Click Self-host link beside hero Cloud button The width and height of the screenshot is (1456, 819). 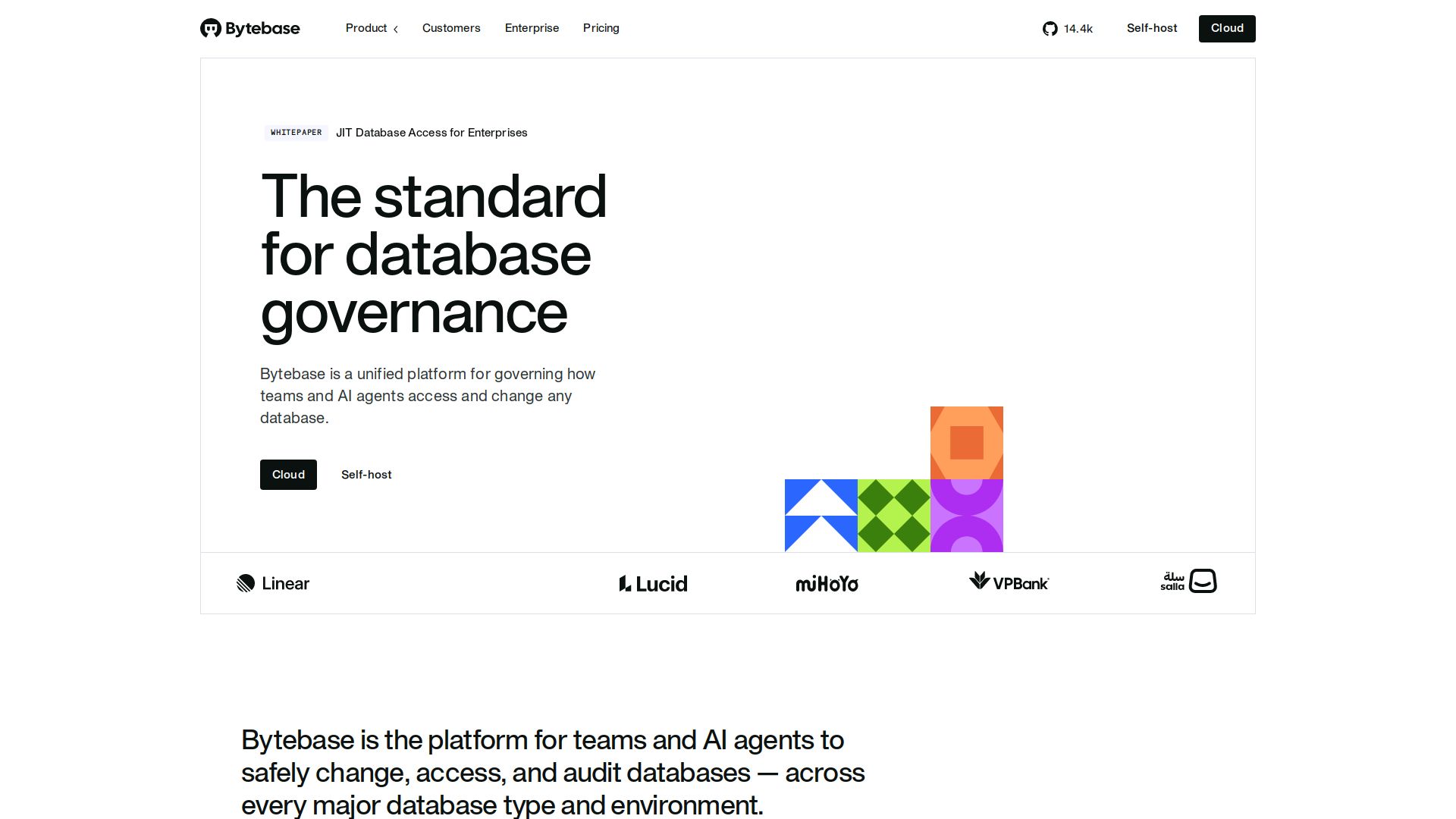tap(366, 475)
